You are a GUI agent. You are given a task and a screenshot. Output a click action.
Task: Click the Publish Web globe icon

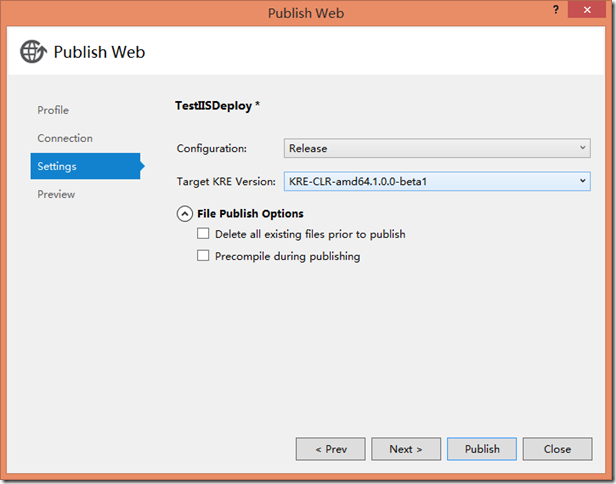33,52
